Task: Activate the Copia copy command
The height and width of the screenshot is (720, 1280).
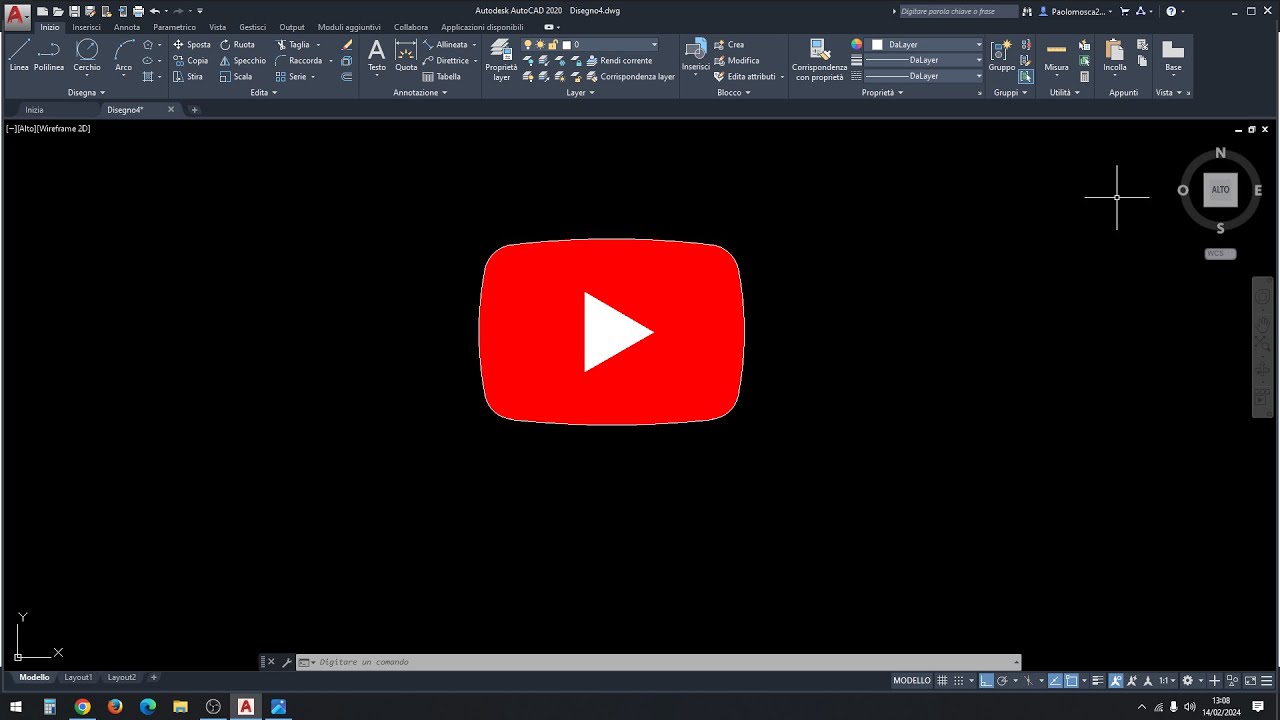Action: tap(190, 61)
